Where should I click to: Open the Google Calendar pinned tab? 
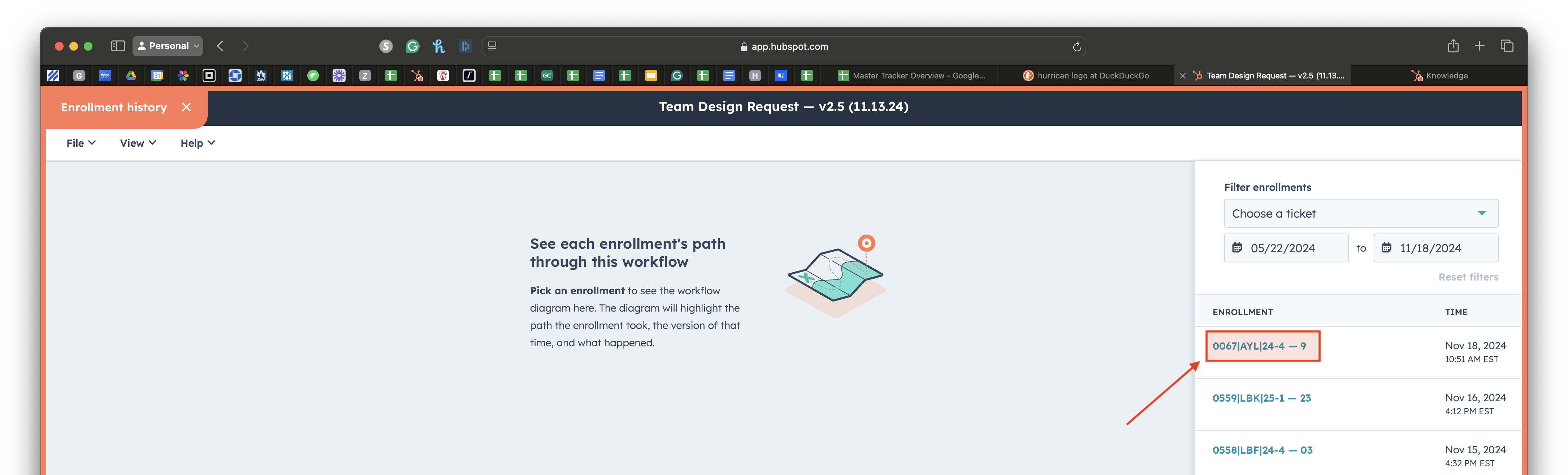coord(157,76)
